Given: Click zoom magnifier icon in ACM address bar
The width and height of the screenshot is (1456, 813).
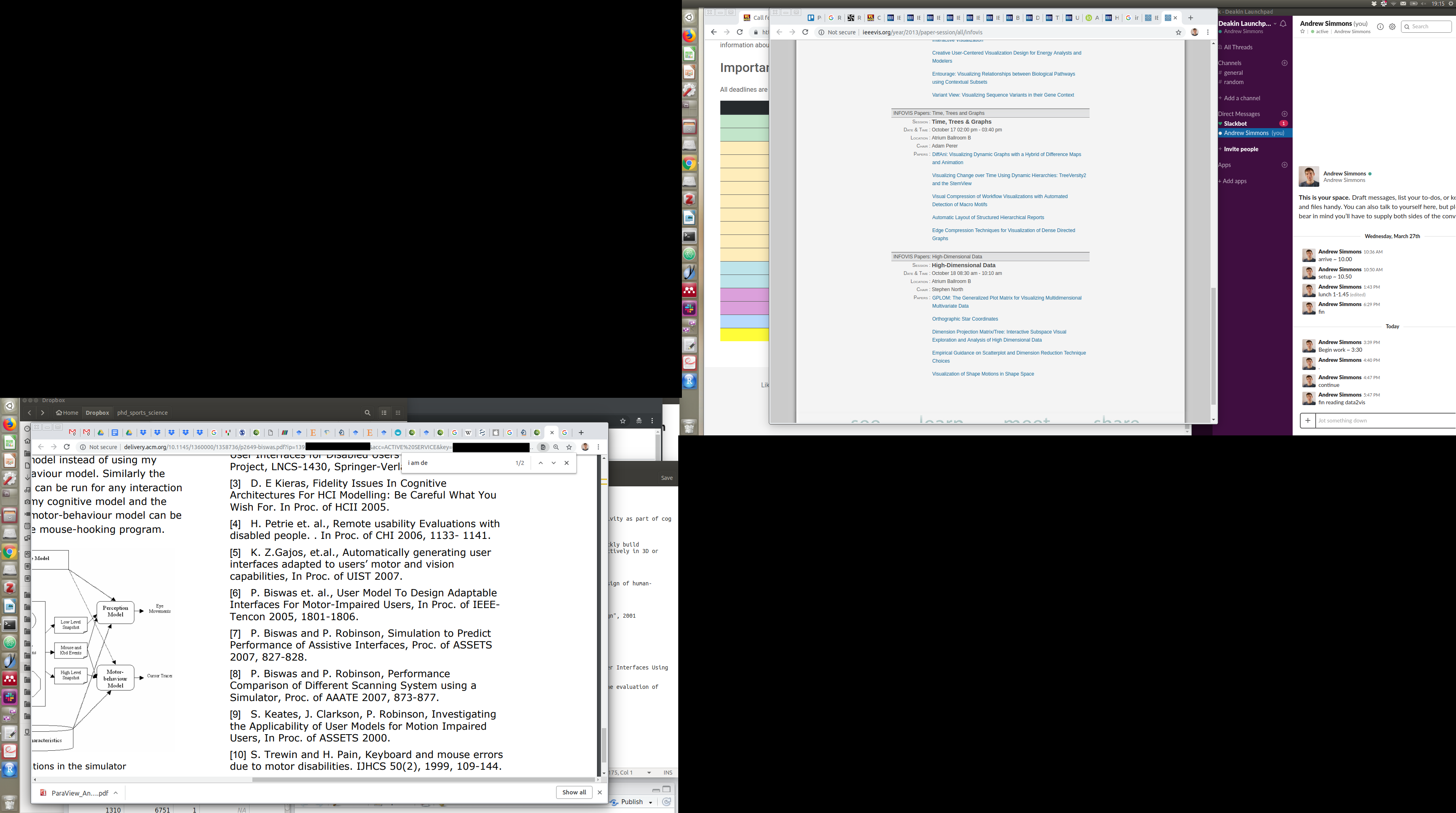Looking at the screenshot, I should (x=556, y=447).
